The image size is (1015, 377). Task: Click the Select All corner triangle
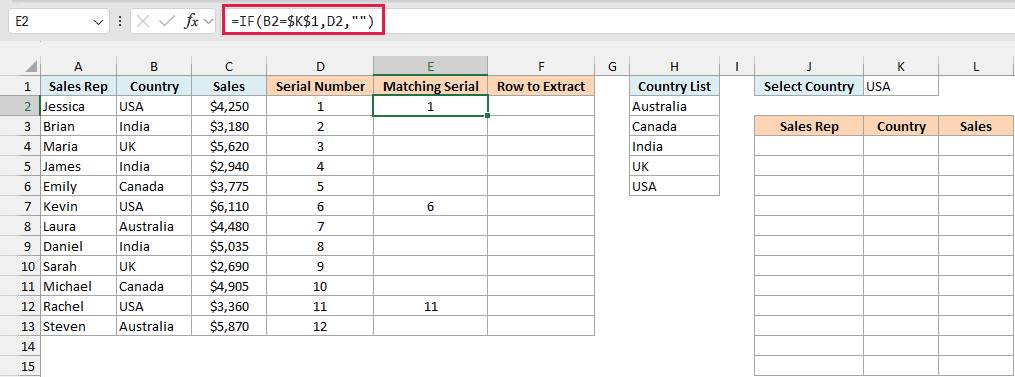pyautogui.click(x=31, y=67)
